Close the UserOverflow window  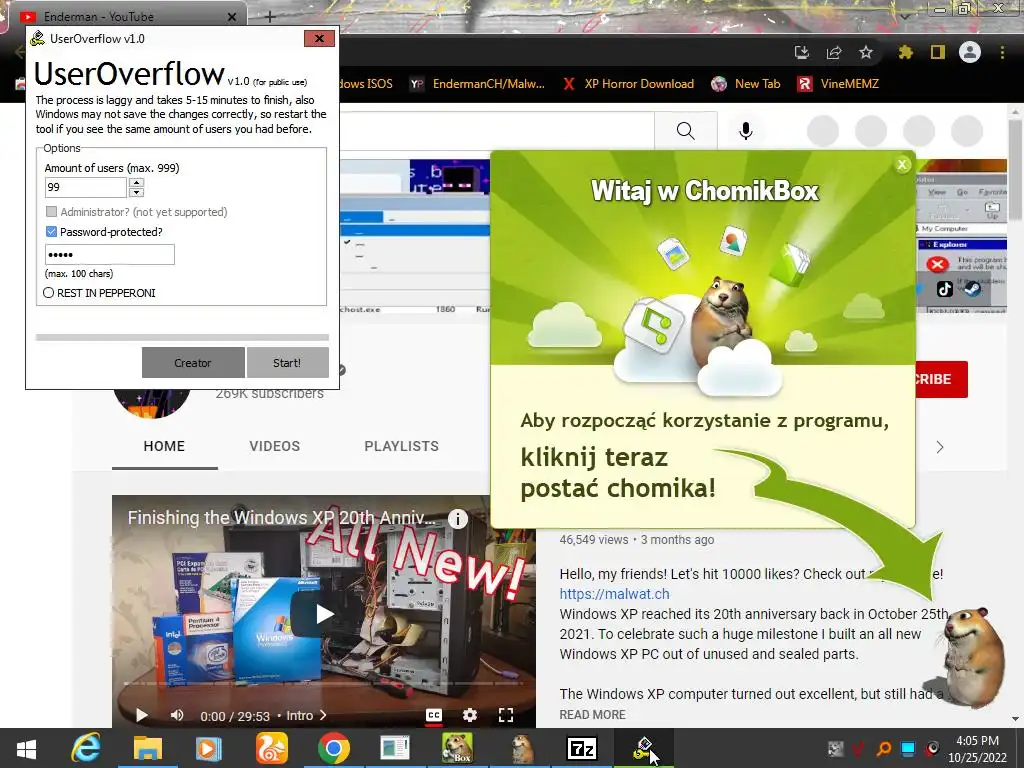319,39
